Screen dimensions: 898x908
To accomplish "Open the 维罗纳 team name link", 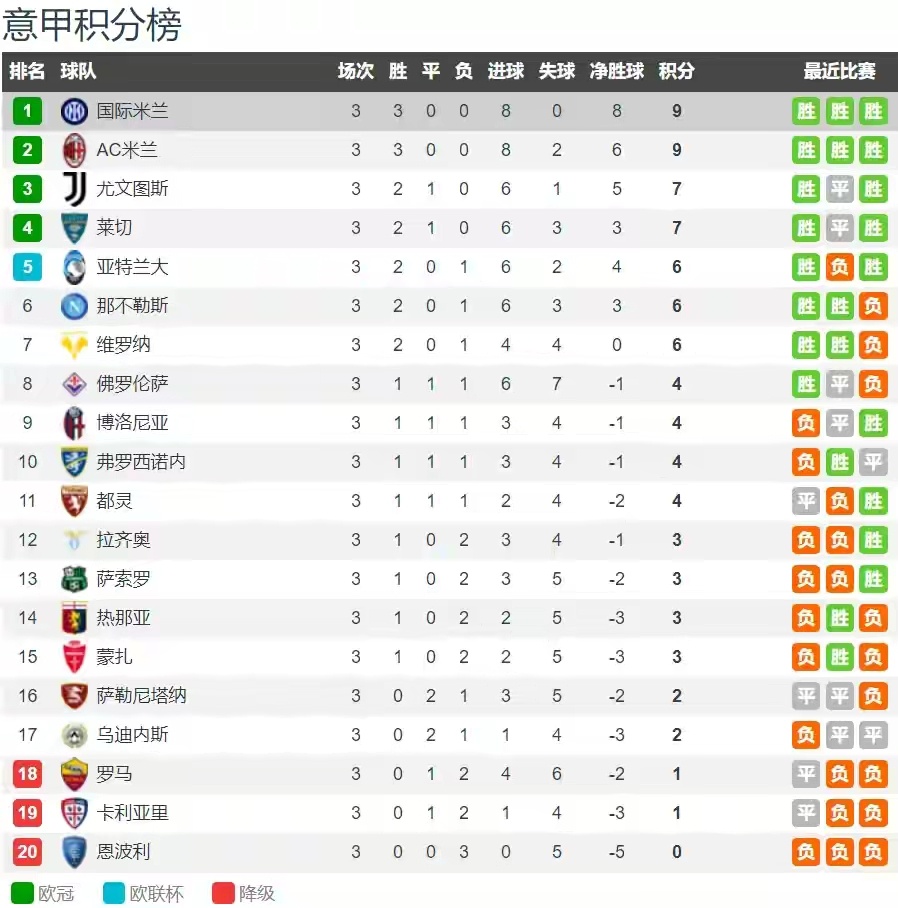I will 124,345.
